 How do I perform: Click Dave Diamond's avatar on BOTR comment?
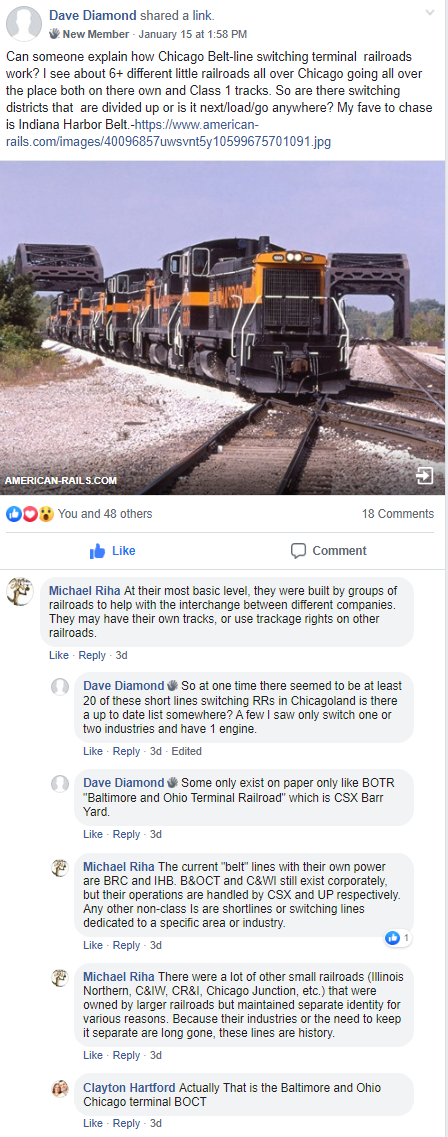[x=60, y=784]
